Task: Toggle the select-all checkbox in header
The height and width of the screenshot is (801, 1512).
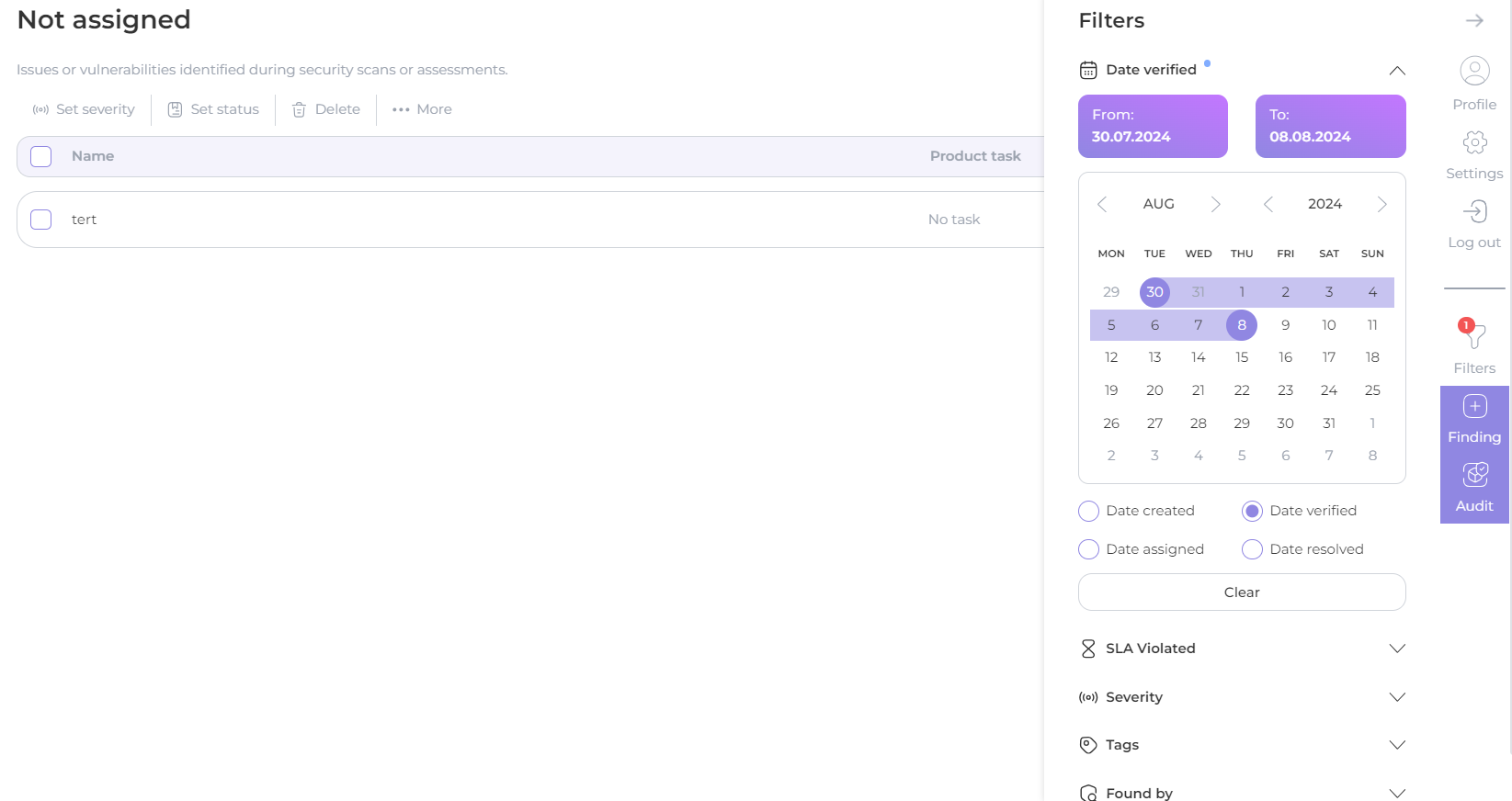Action: click(x=41, y=156)
